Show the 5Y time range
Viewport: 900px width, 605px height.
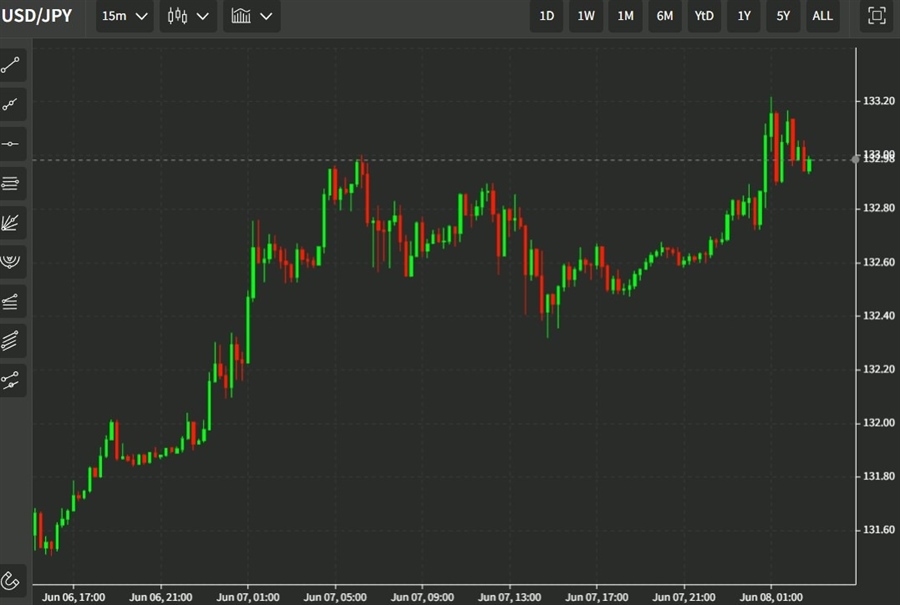click(783, 16)
